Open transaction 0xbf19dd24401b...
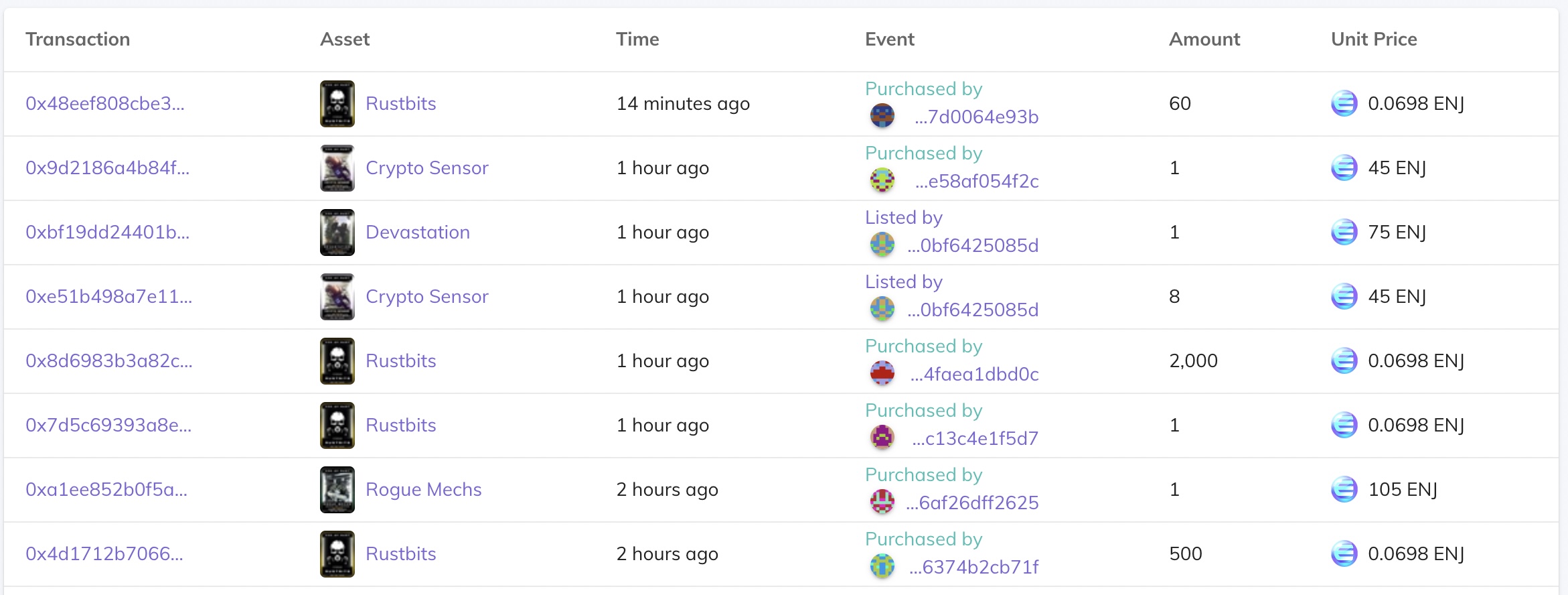 (108, 233)
